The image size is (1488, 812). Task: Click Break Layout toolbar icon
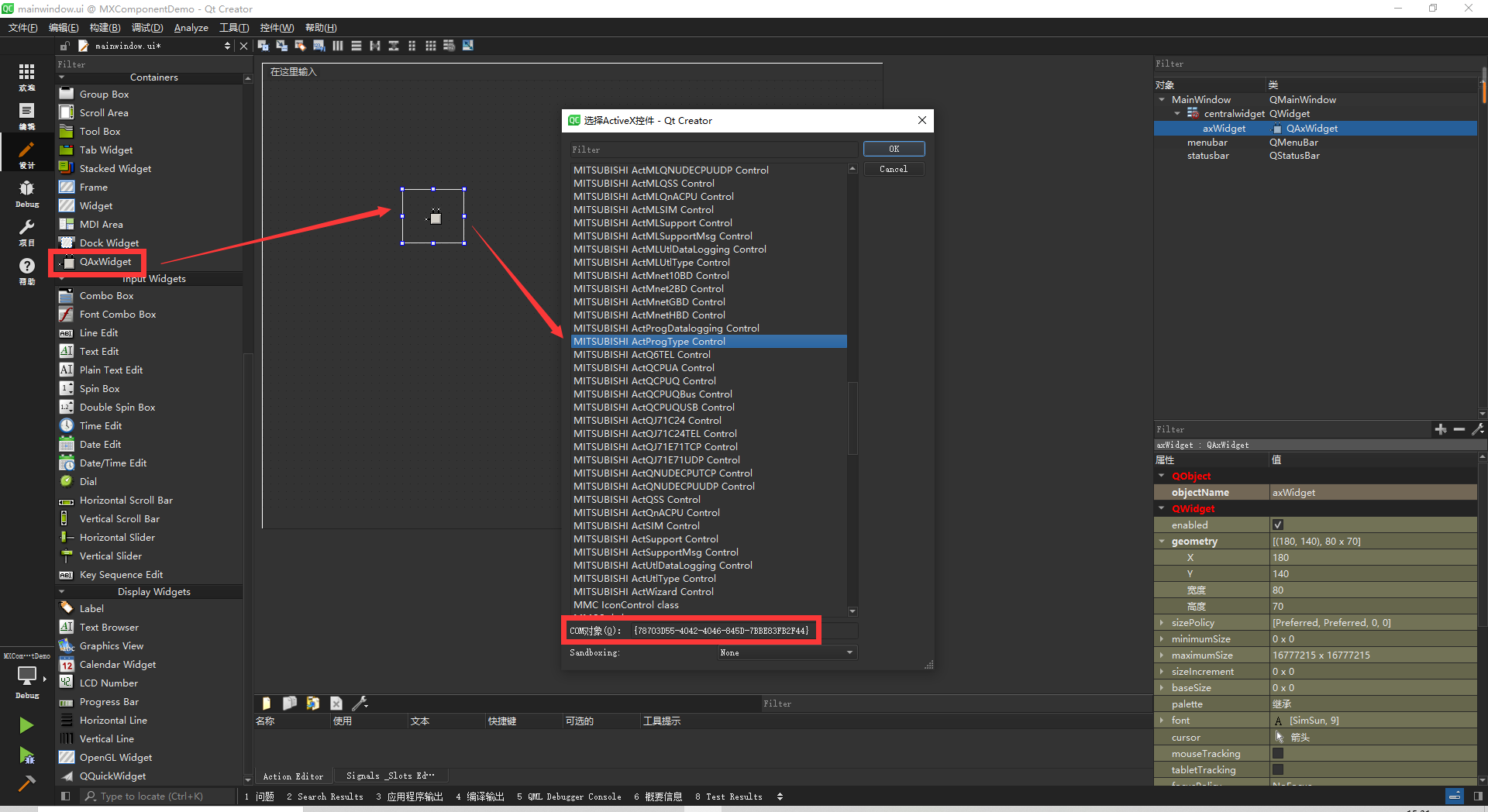[449, 46]
